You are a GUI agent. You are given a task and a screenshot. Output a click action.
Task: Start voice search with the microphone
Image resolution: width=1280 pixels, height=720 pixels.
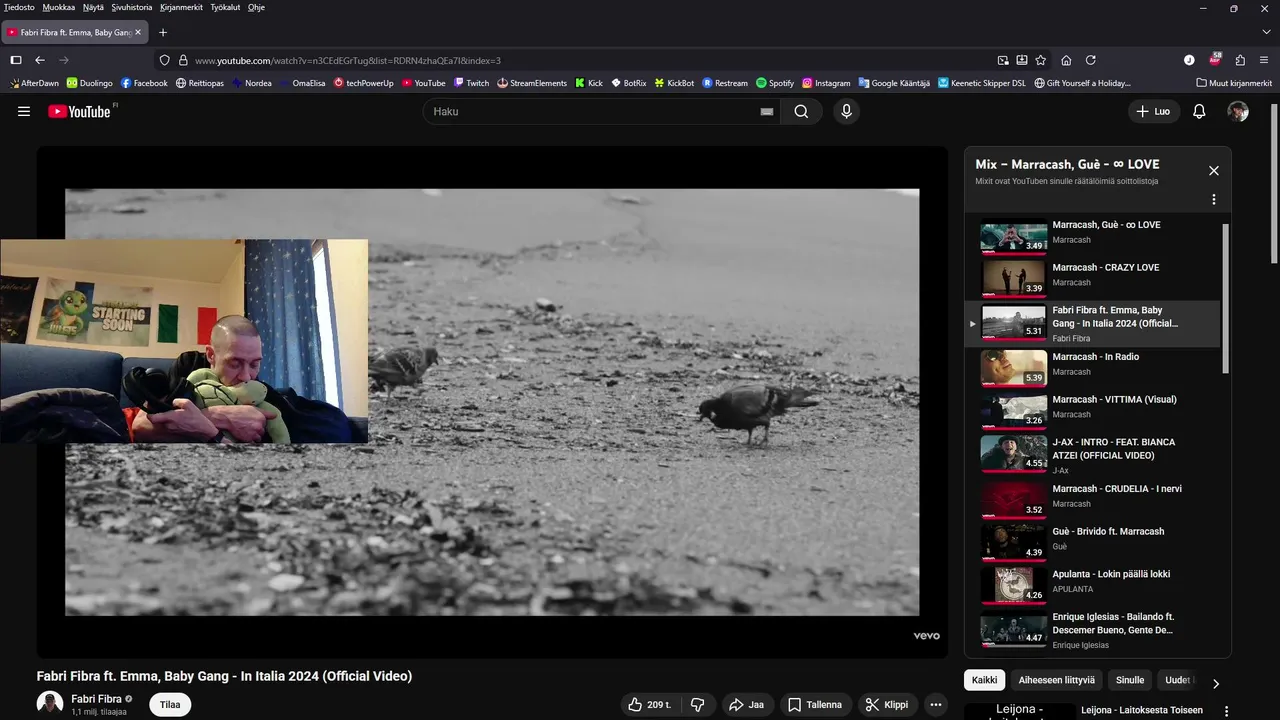847,112
